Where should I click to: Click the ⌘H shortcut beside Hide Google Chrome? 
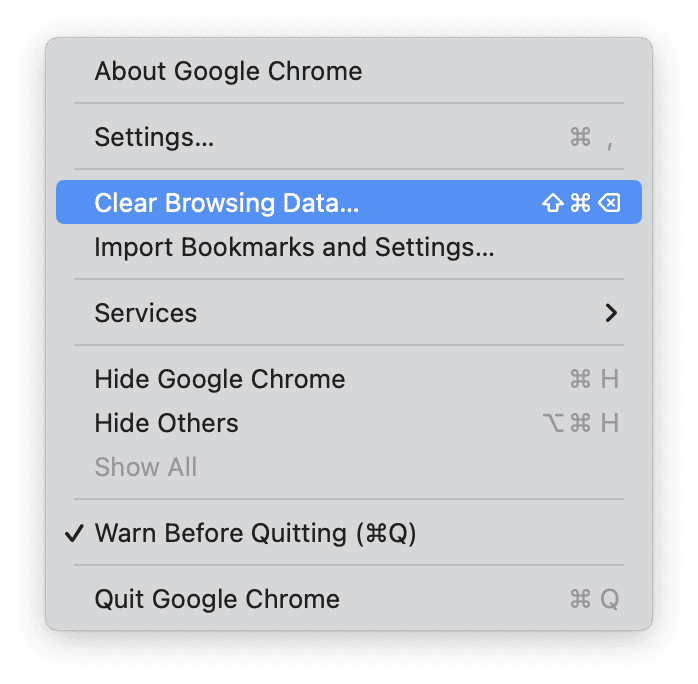click(594, 380)
